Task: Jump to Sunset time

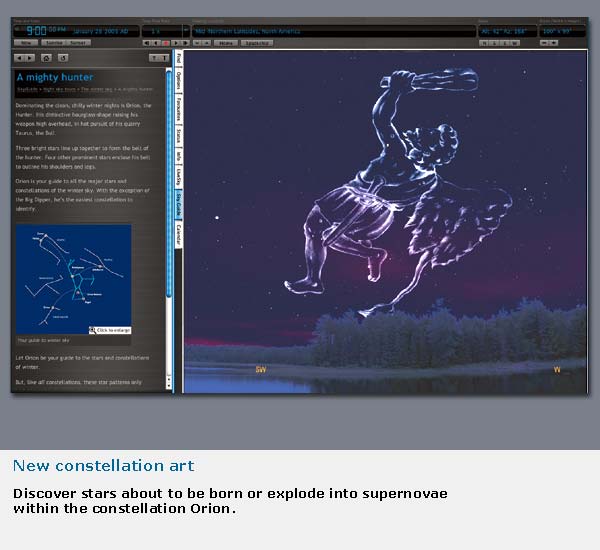Action: click(x=78, y=43)
